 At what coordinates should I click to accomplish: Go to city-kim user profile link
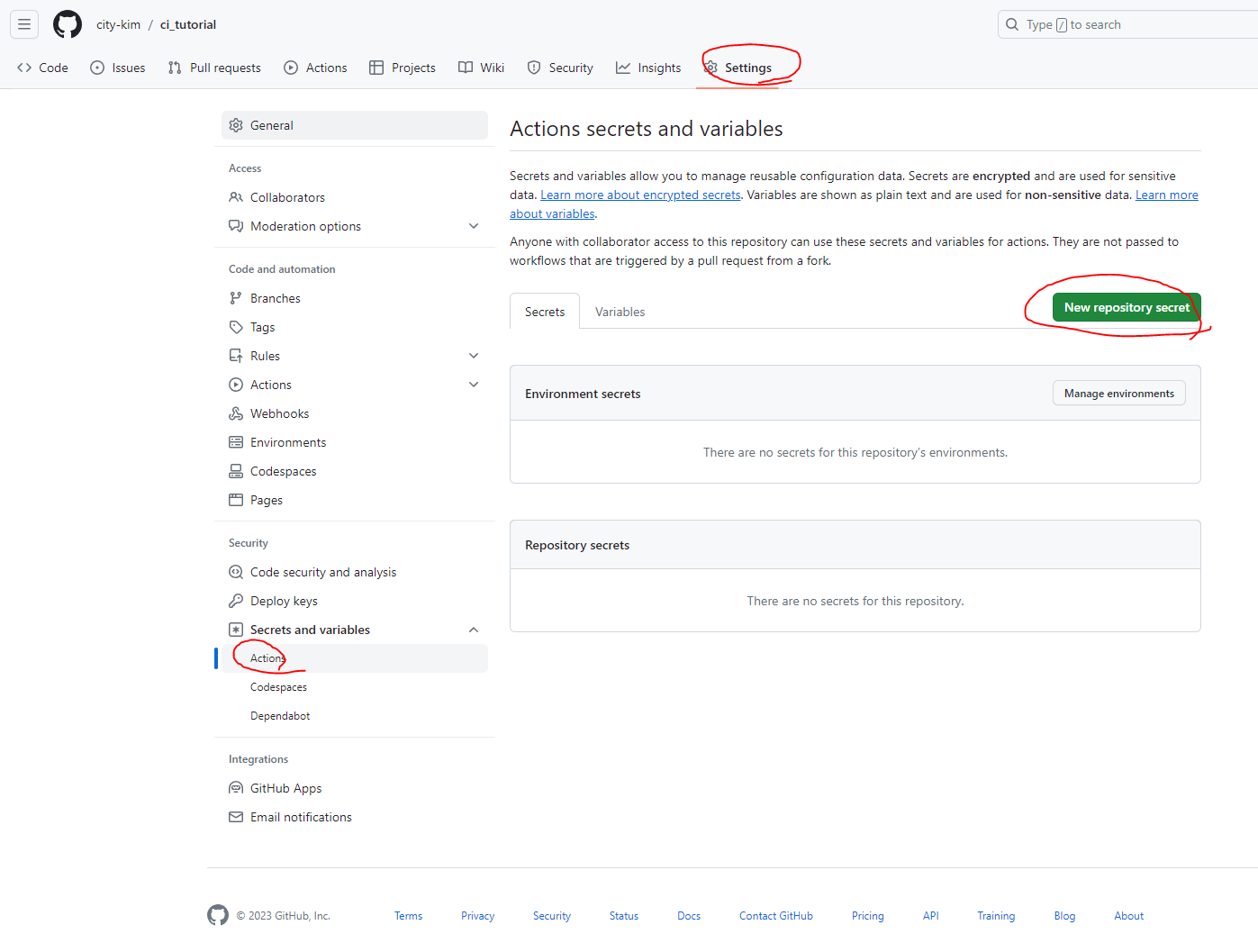118,24
